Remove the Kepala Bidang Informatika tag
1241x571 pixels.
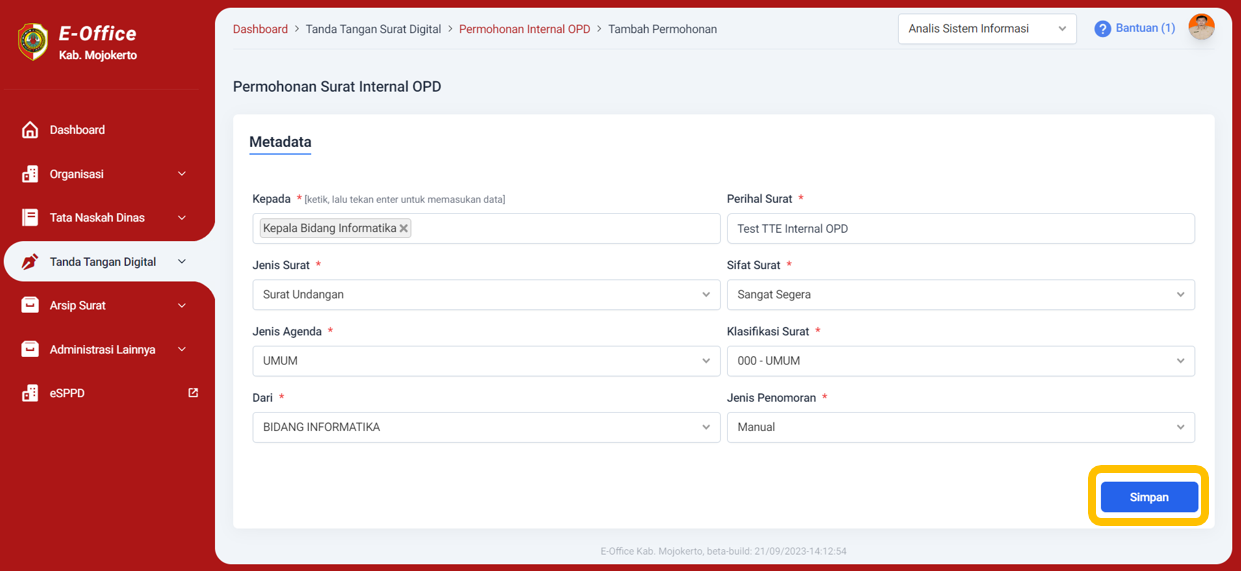404,229
